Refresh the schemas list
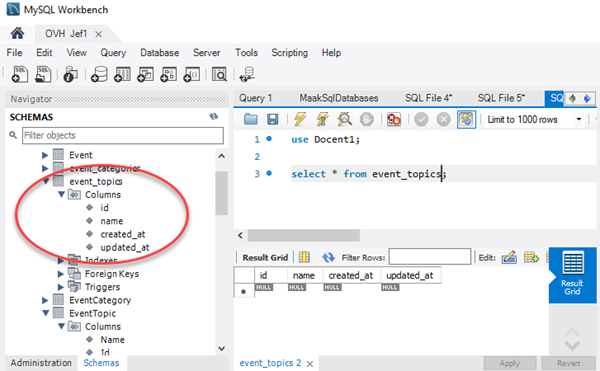This screenshot has width=600, height=371. coord(214,117)
